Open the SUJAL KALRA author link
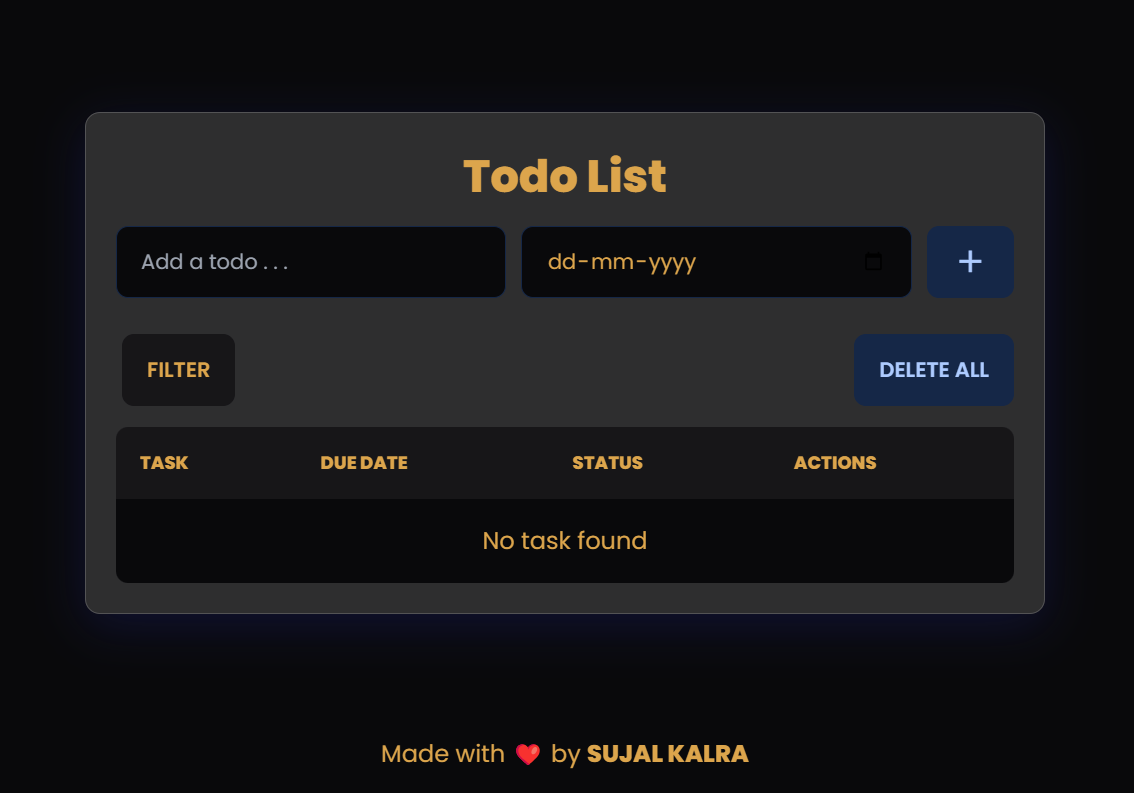The image size is (1134, 793). click(x=667, y=754)
